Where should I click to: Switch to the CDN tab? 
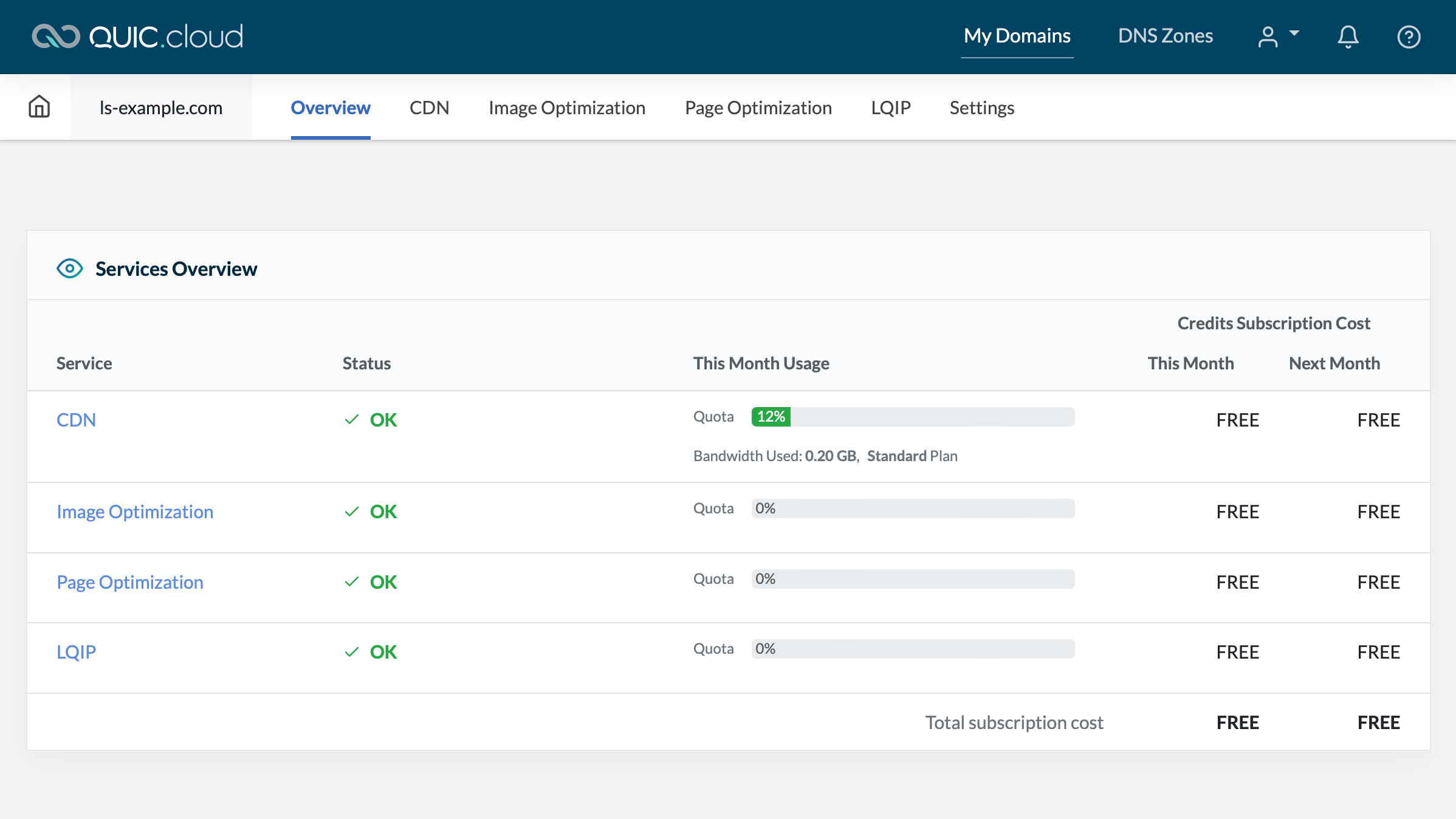point(429,108)
